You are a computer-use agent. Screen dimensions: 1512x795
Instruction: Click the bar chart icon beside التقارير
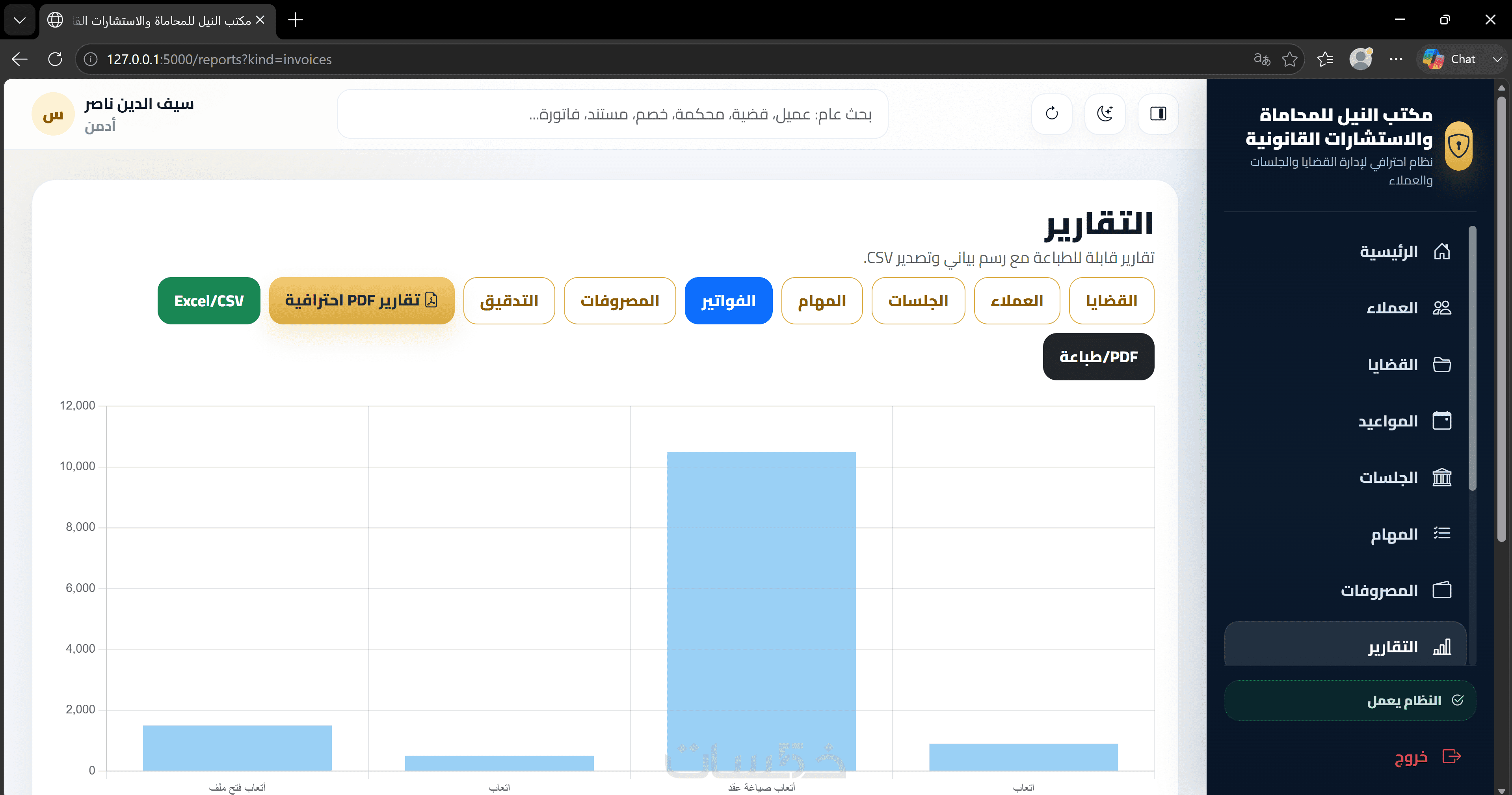tap(1441, 646)
